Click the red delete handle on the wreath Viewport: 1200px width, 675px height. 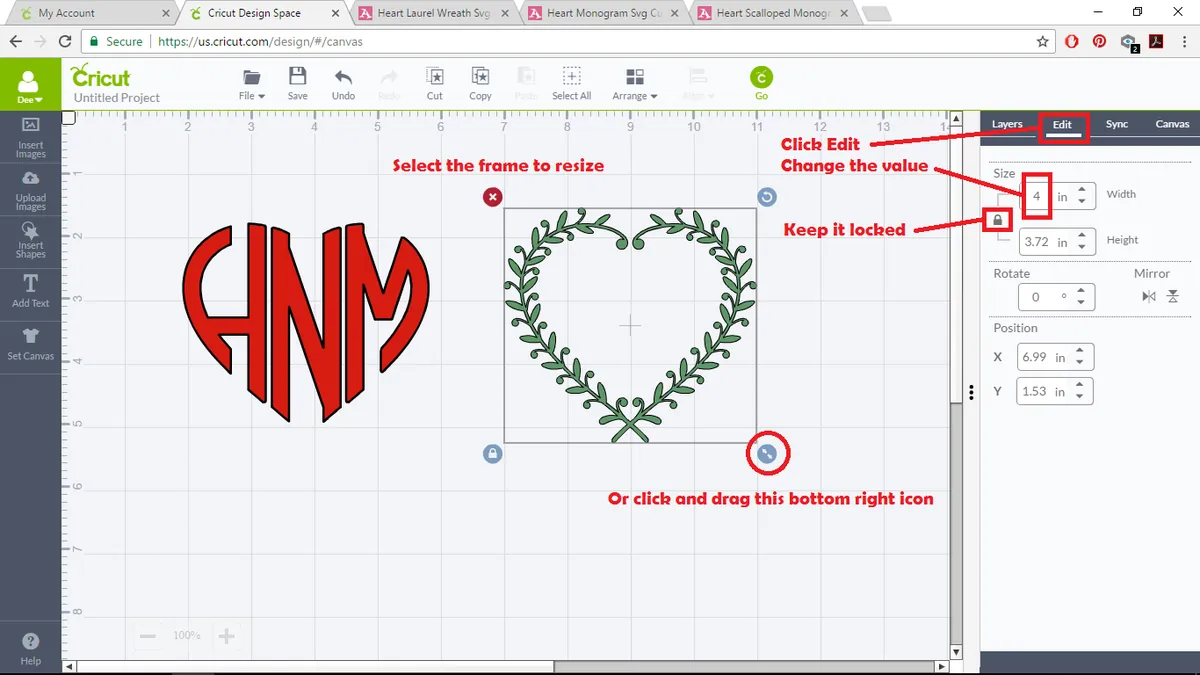(x=492, y=197)
